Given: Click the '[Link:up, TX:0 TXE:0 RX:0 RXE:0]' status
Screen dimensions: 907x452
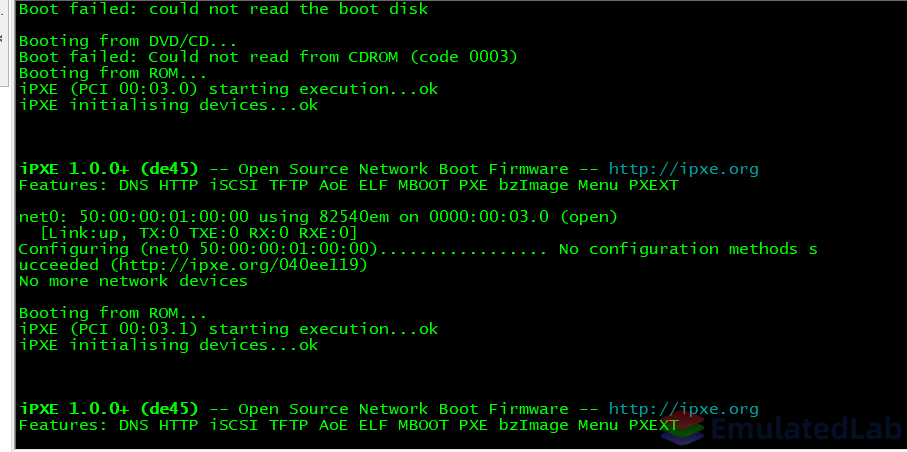Looking at the screenshot, I should pos(198,233).
